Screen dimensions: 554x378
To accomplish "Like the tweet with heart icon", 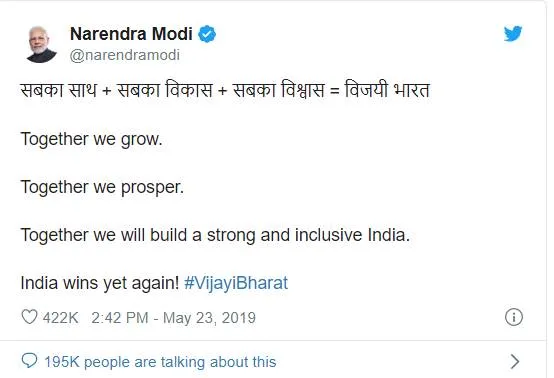I will point(29,317).
